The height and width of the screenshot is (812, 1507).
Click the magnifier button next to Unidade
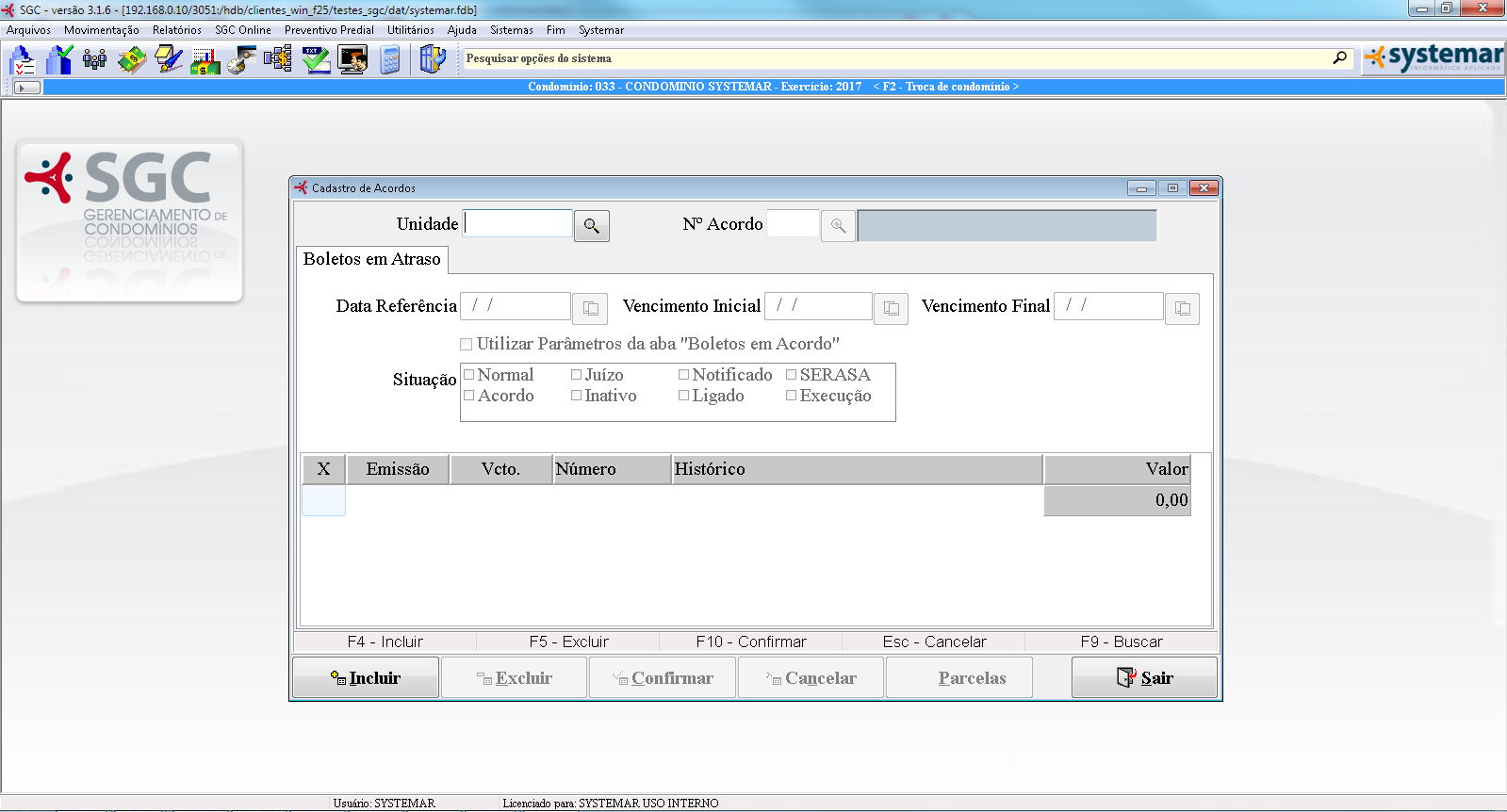click(592, 226)
